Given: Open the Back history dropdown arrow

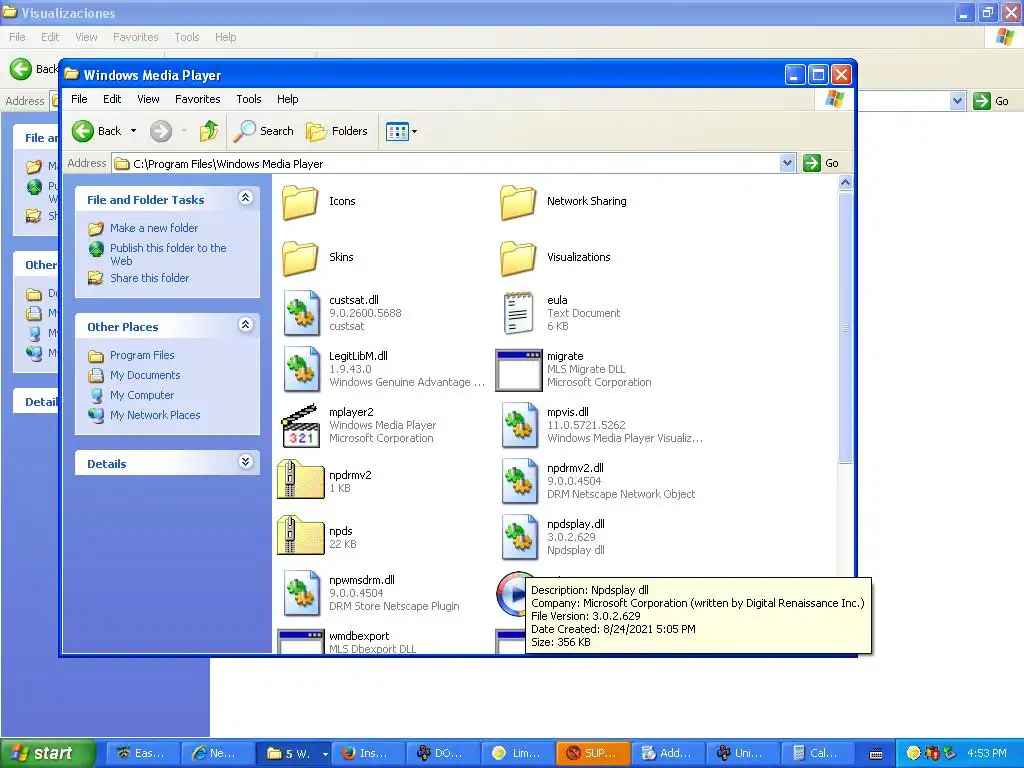Looking at the screenshot, I should coord(133,131).
